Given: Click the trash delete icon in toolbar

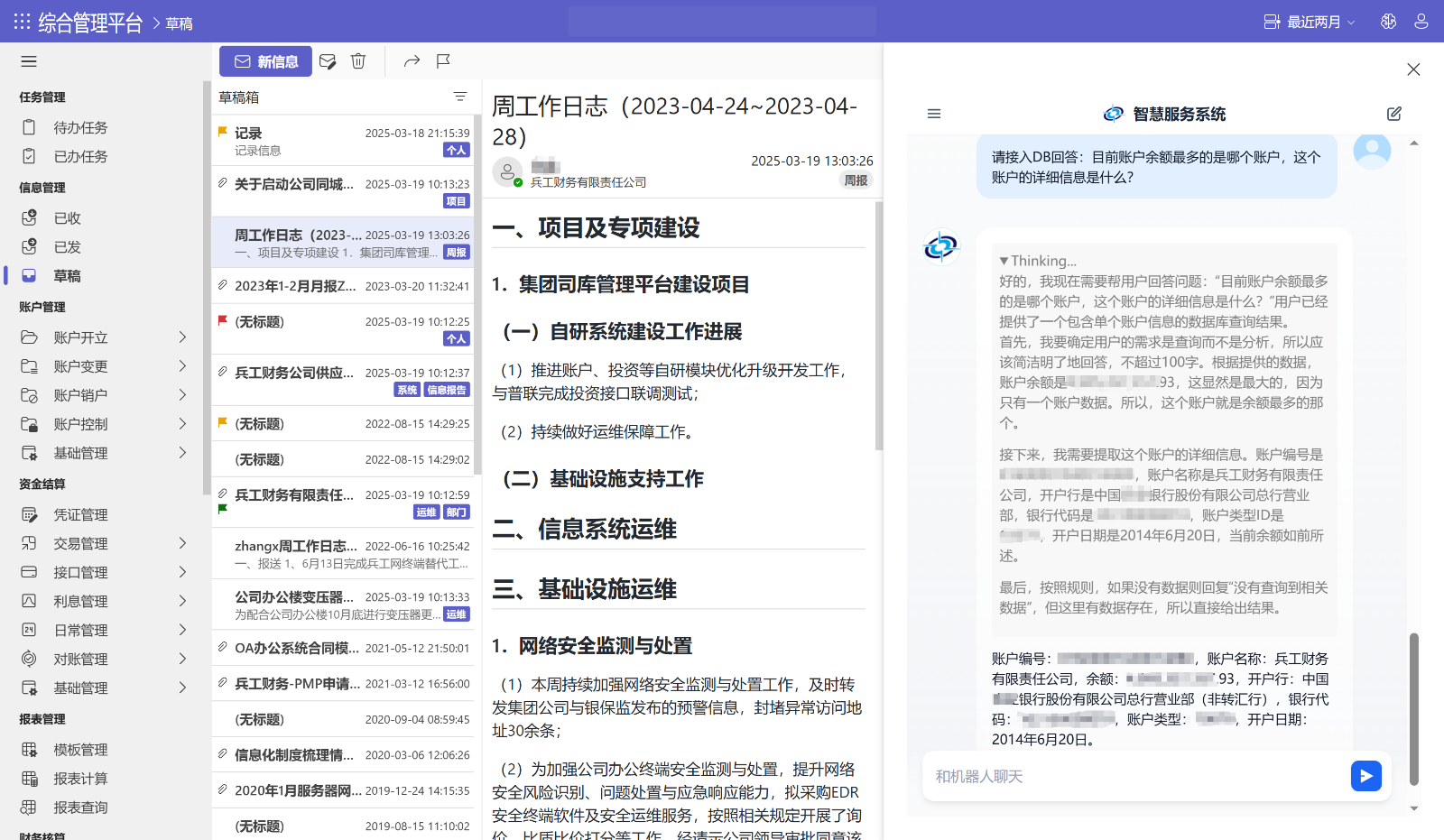Looking at the screenshot, I should click(358, 61).
